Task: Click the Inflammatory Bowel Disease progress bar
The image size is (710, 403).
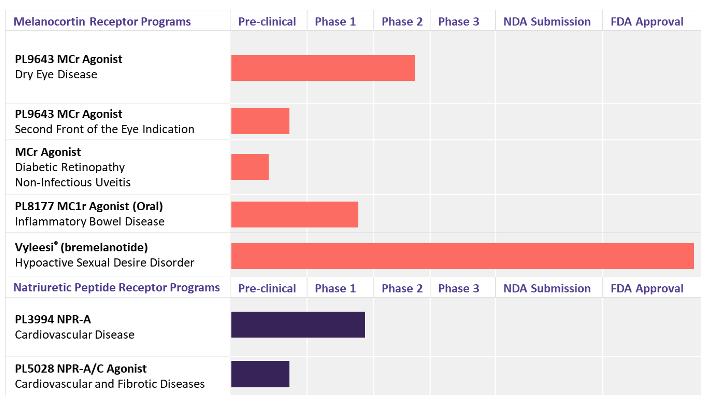Action: 294,214
